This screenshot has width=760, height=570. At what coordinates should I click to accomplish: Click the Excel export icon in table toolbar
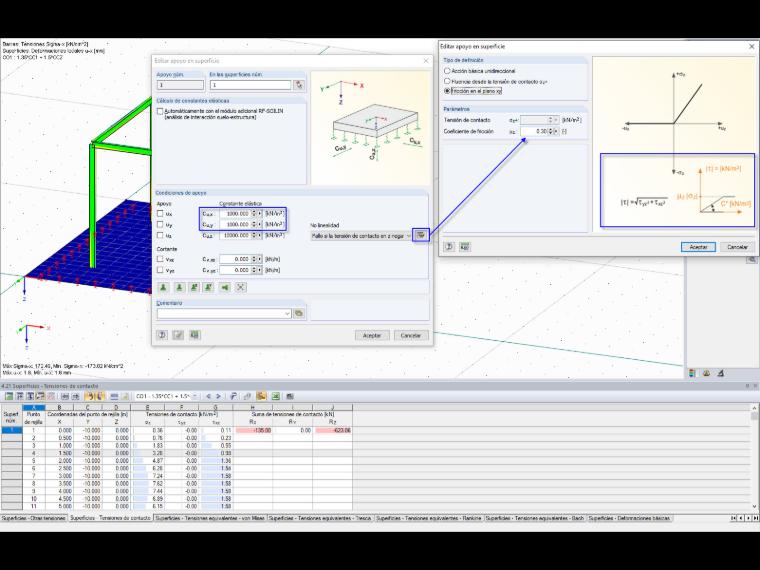click(x=276, y=396)
